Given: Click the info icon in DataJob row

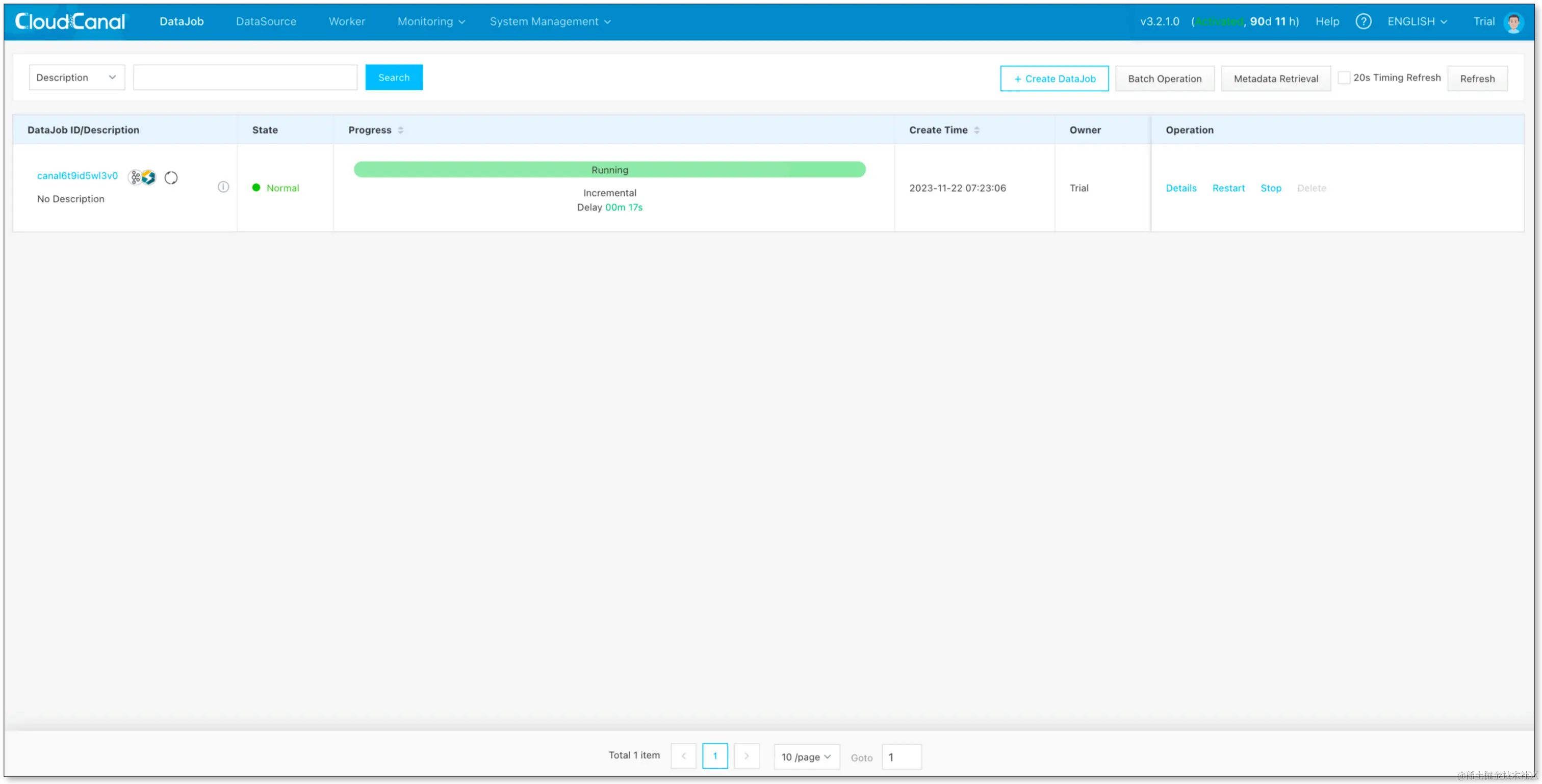Looking at the screenshot, I should (223, 187).
